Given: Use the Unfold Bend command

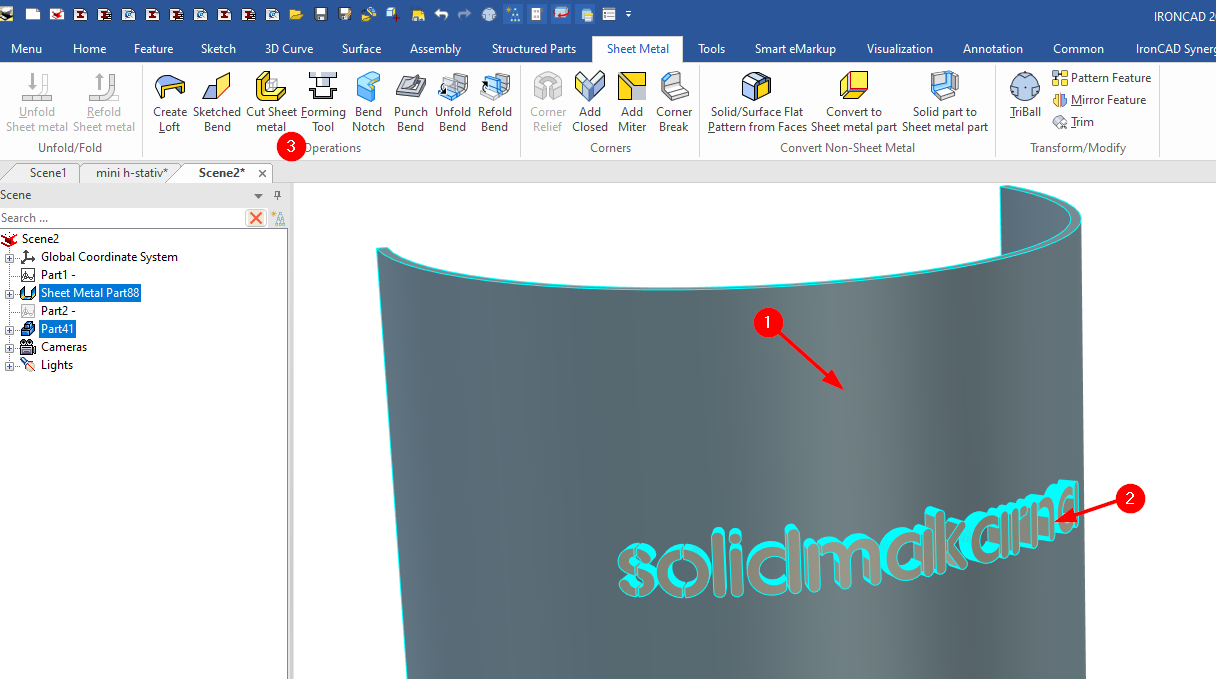Looking at the screenshot, I should (452, 103).
